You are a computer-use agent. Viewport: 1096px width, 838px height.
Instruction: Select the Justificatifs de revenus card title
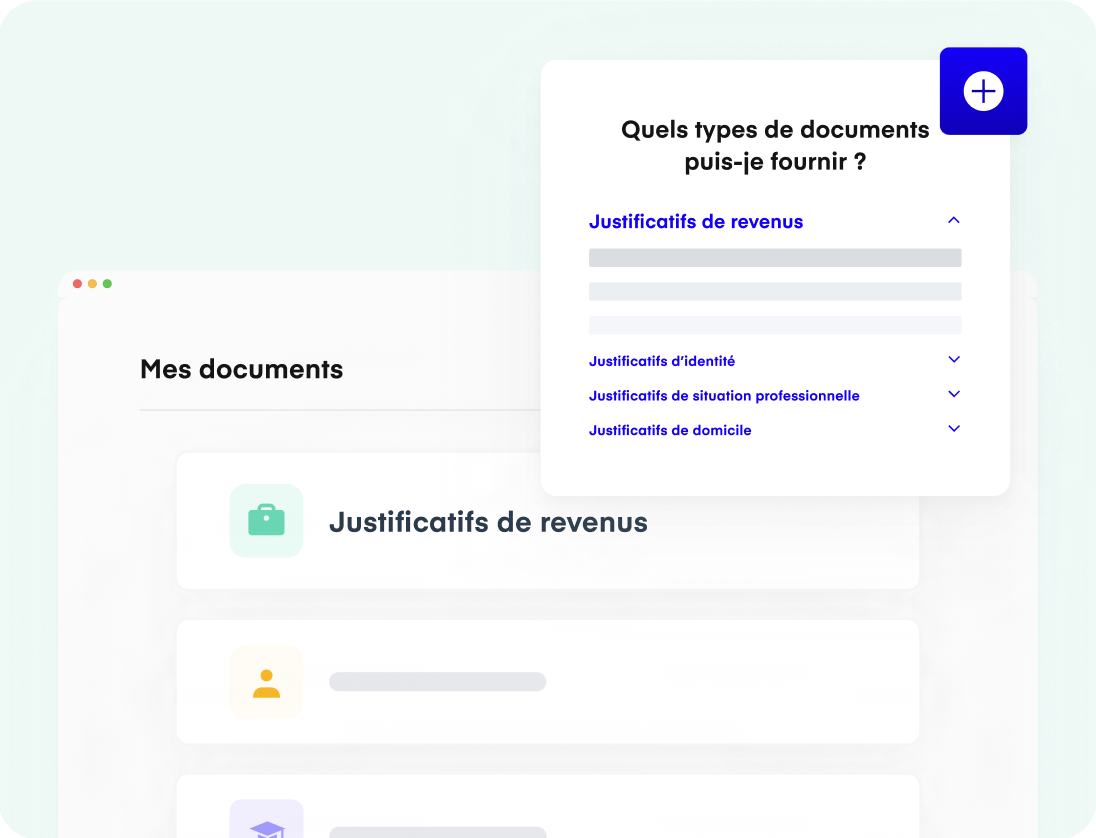coord(489,522)
